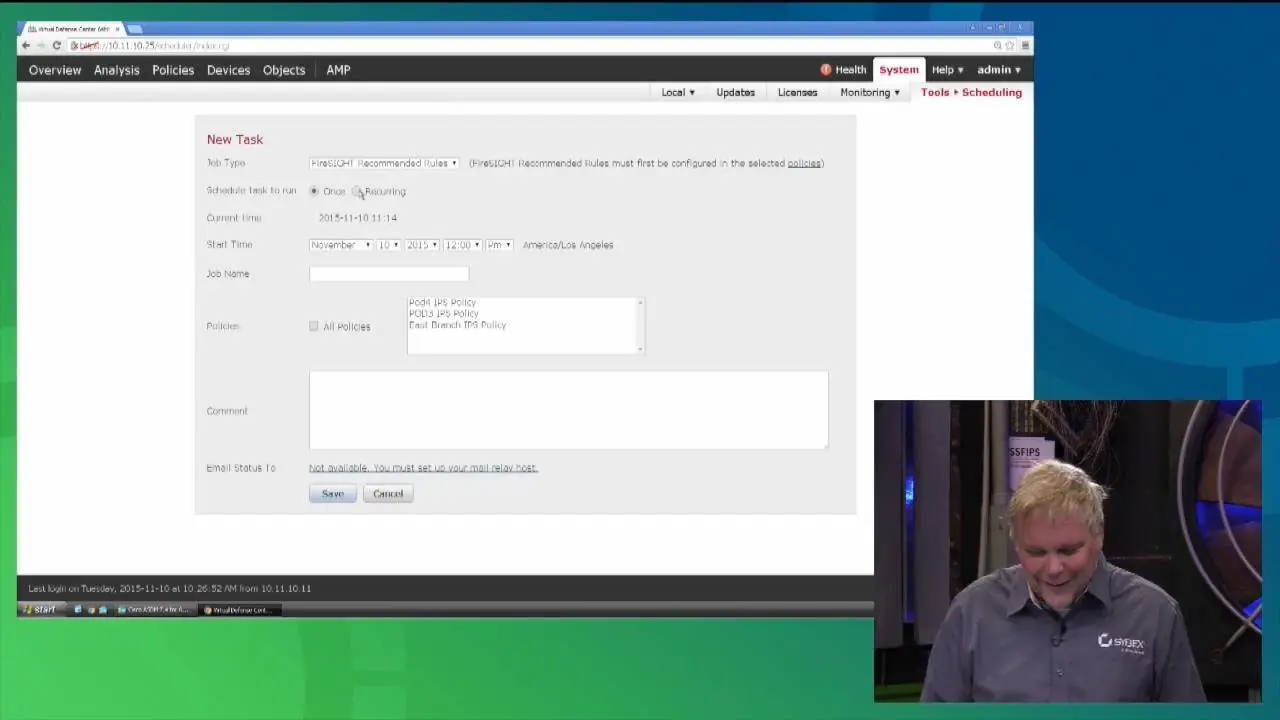Click the Job Name input field
Screen dimensions: 1280x720
point(389,273)
